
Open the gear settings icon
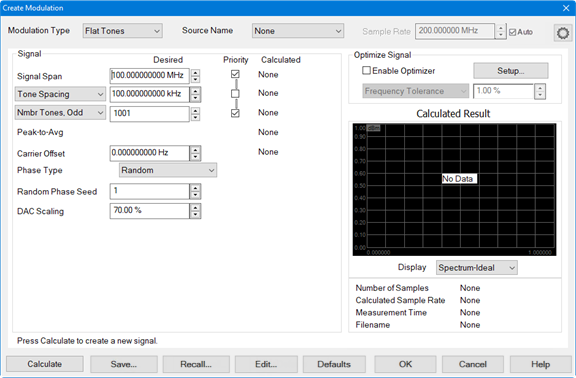pyautogui.click(x=562, y=33)
